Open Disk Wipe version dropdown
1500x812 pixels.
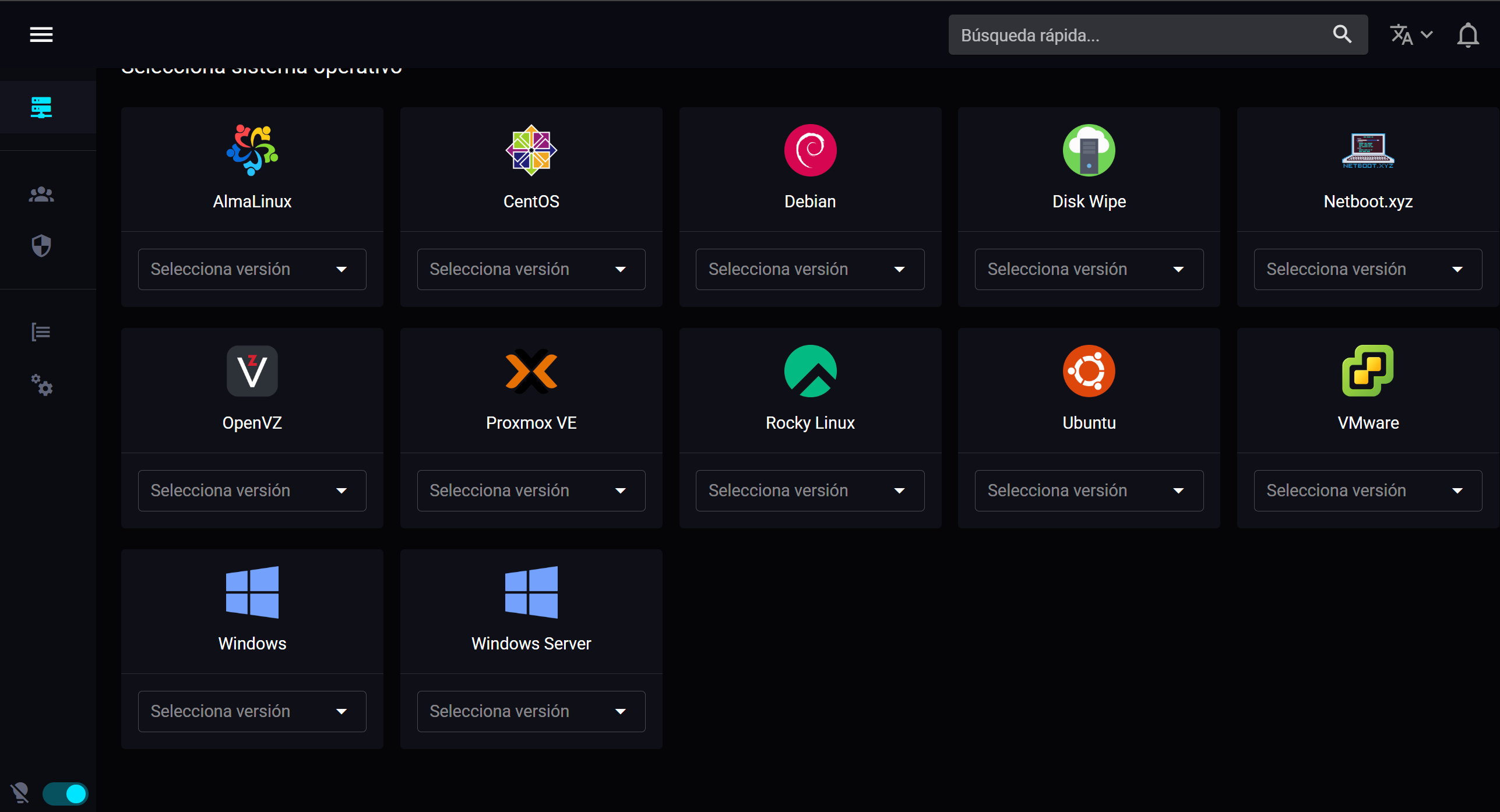tap(1089, 269)
